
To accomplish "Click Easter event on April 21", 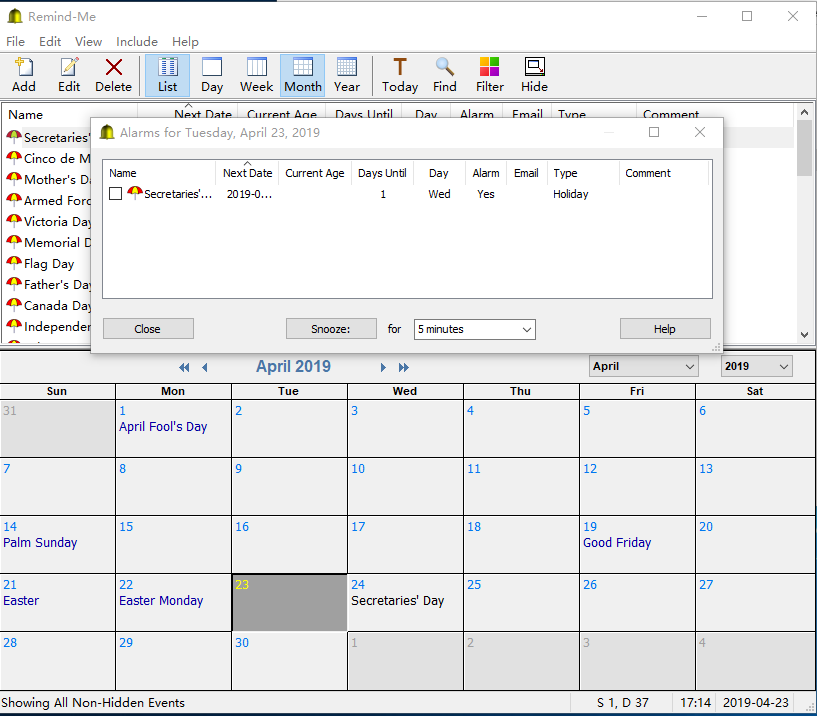I will [21, 601].
